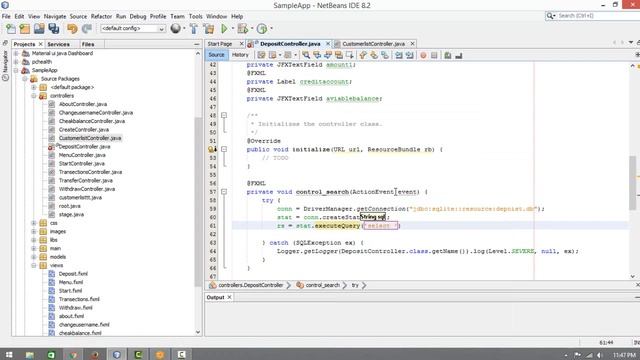640x360 pixels.
Task: Collapse the control_search method code fold
Action: point(224,192)
